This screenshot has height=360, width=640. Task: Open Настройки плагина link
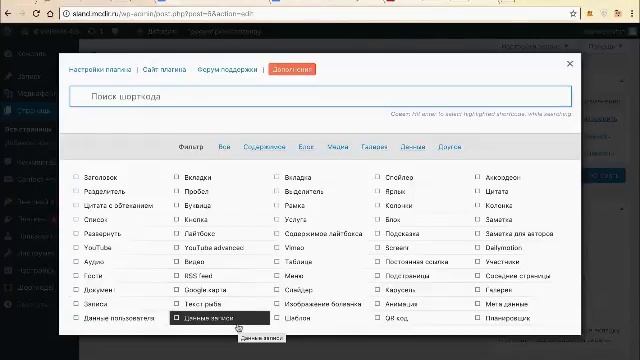(100, 70)
